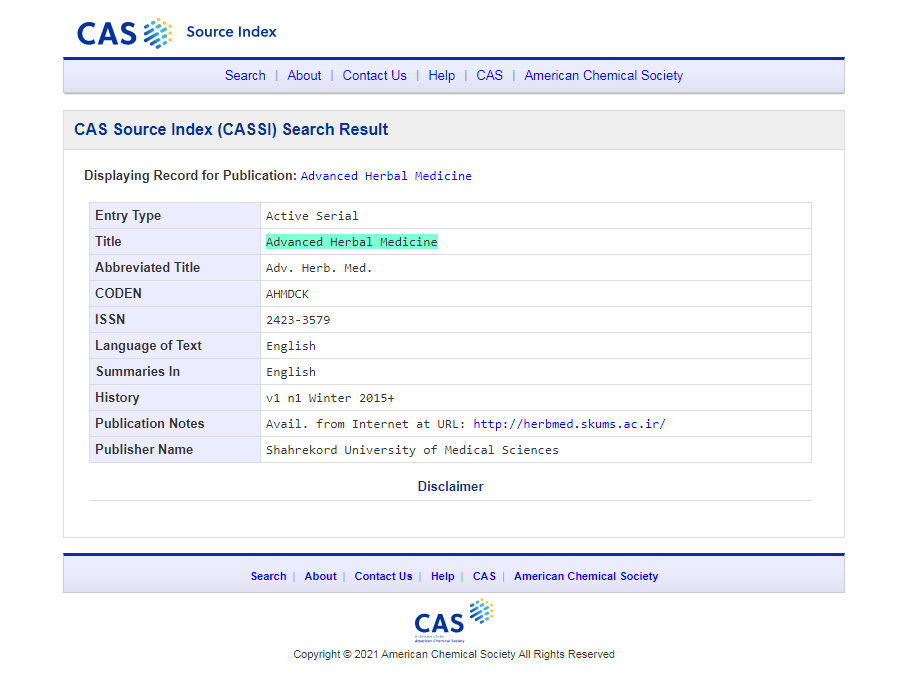Click the ISSN value 2423-3579
898x683 pixels.
[x=298, y=320]
